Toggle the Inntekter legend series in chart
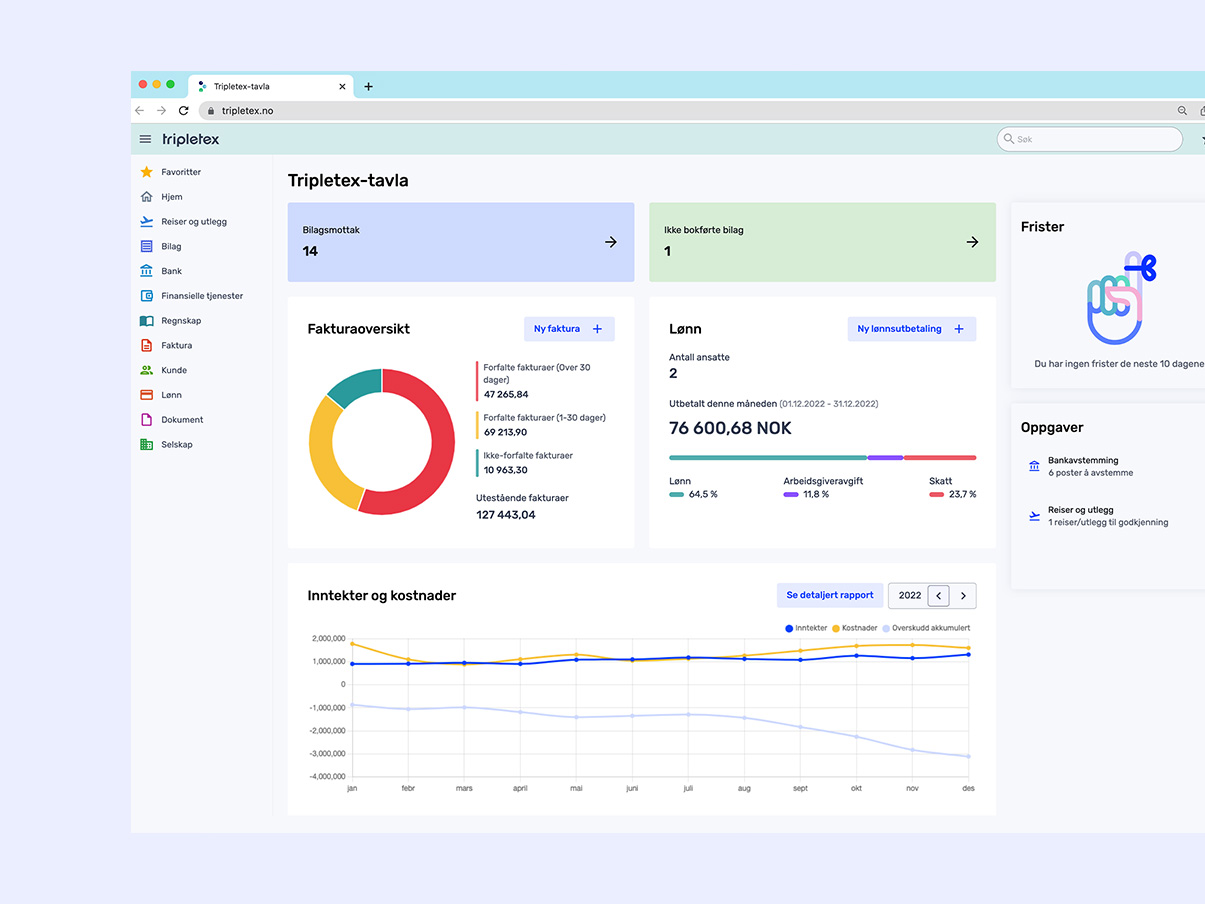The image size is (1205, 904). tap(806, 628)
